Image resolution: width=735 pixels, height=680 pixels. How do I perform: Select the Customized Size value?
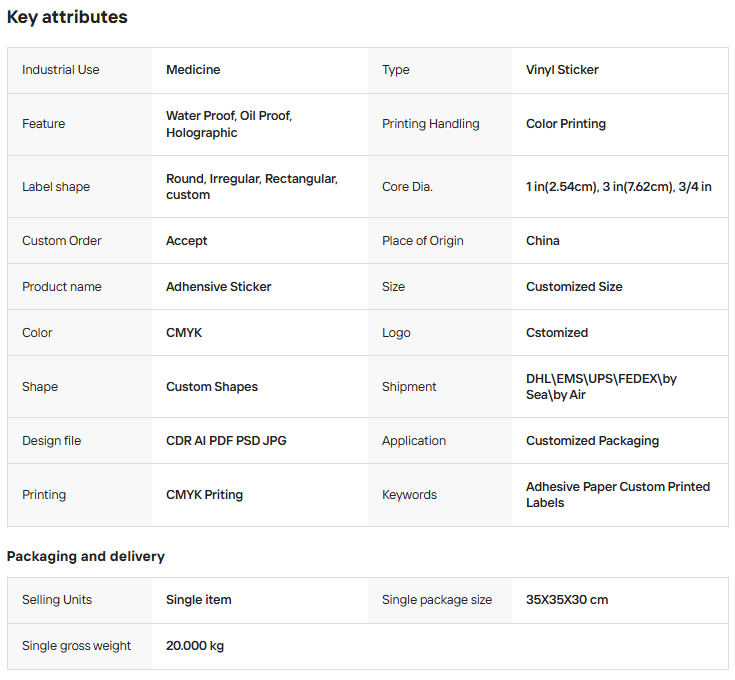click(574, 287)
